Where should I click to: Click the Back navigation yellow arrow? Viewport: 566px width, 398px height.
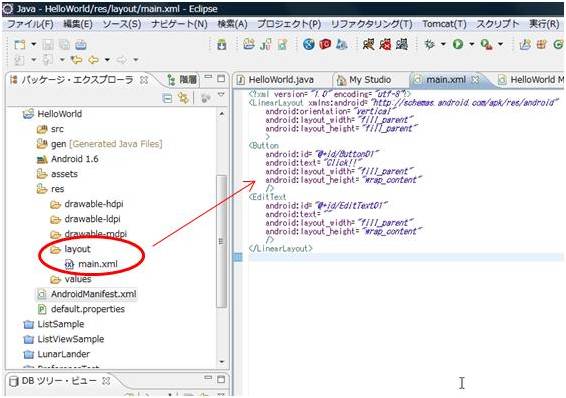tap(93, 60)
